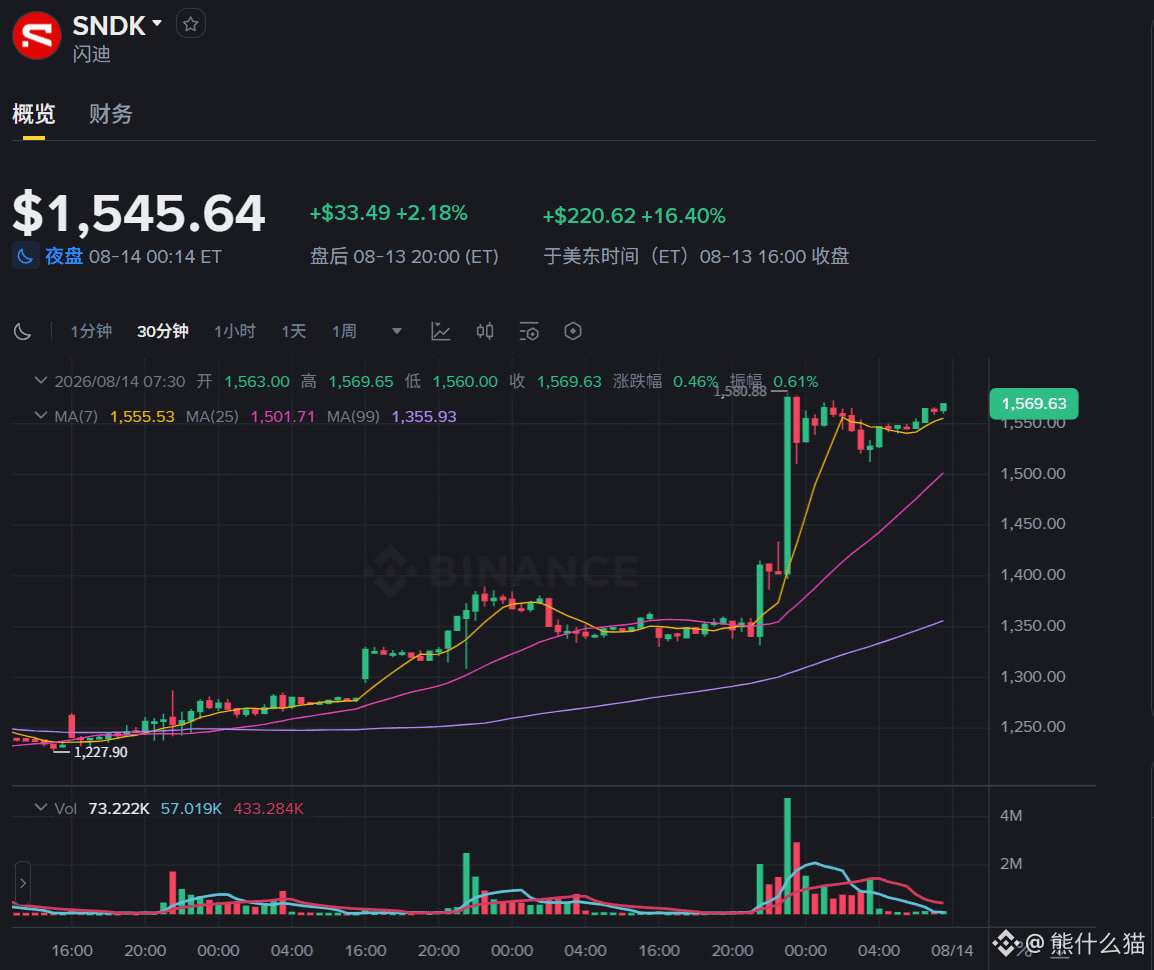Select the 1周 interval

tap(344, 331)
